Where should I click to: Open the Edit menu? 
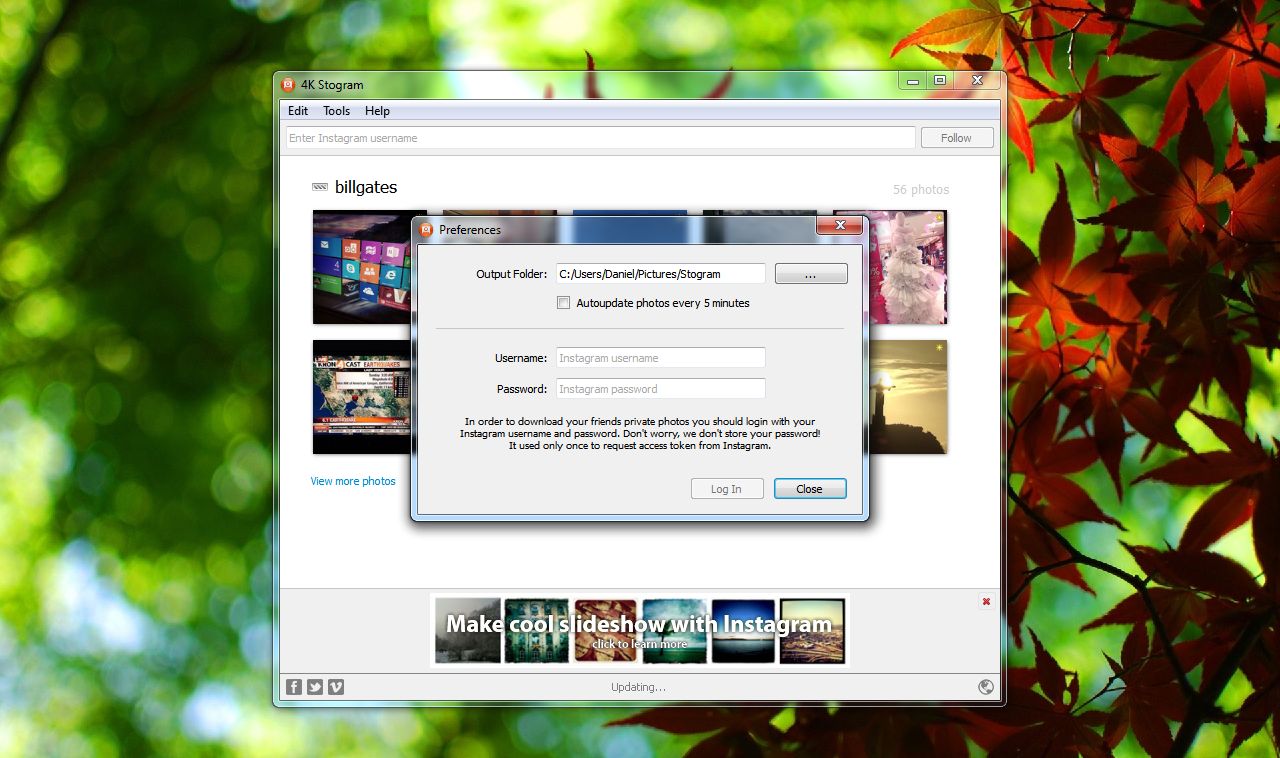pyautogui.click(x=298, y=111)
